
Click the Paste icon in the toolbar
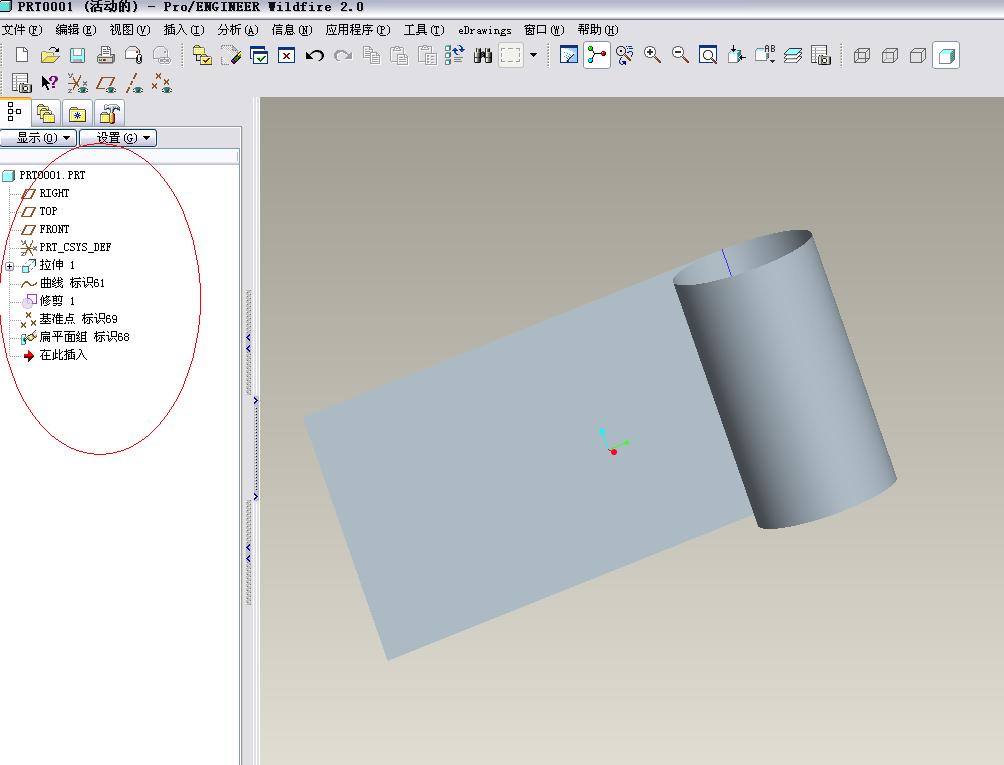399,55
